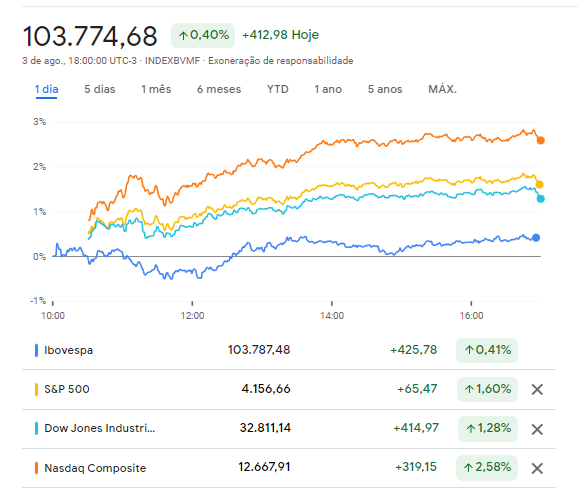Click the INDEXBVMF exchange label
Image resolution: width=578 pixels, height=496 pixels.
(x=173, y=60)
